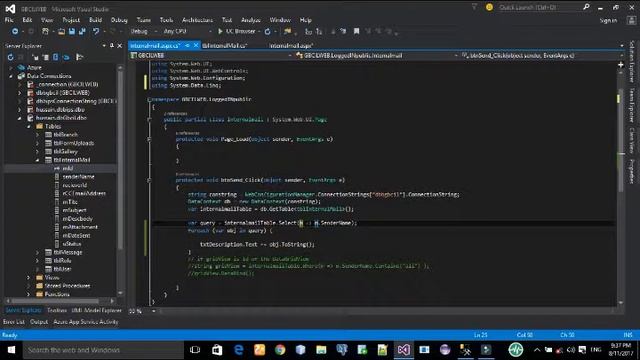
Task: Click the Navigate Backward toolbar icon
Action: pos(15,31)
